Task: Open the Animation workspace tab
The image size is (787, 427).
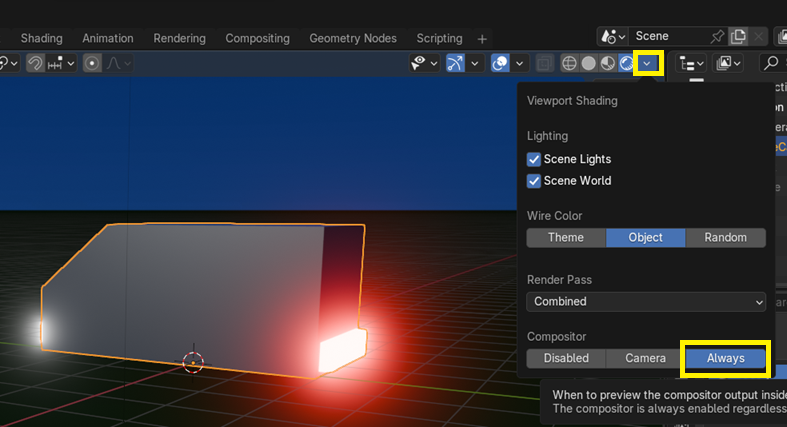Action: [108, 39]
